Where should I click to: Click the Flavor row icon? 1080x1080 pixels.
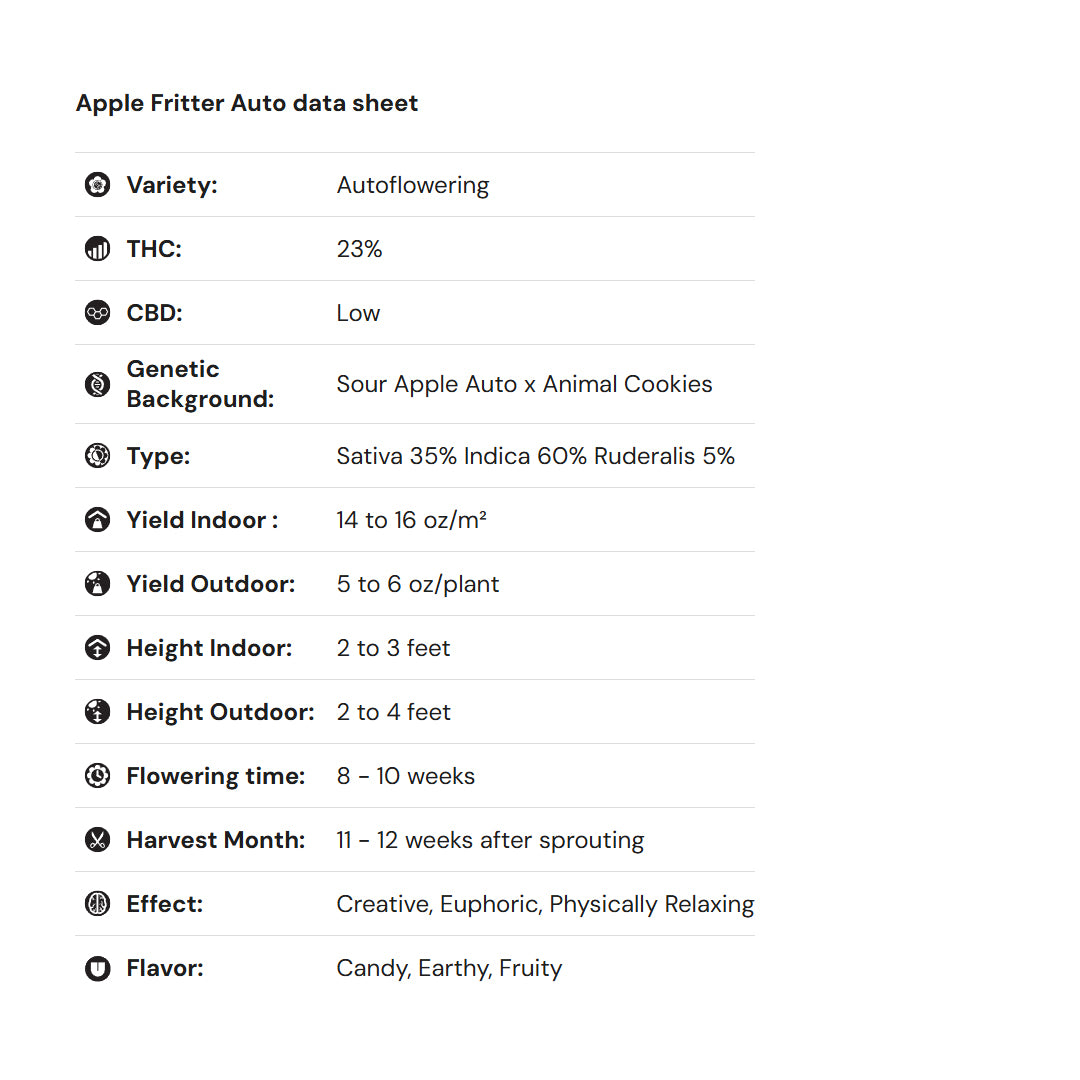click(97, 968)
